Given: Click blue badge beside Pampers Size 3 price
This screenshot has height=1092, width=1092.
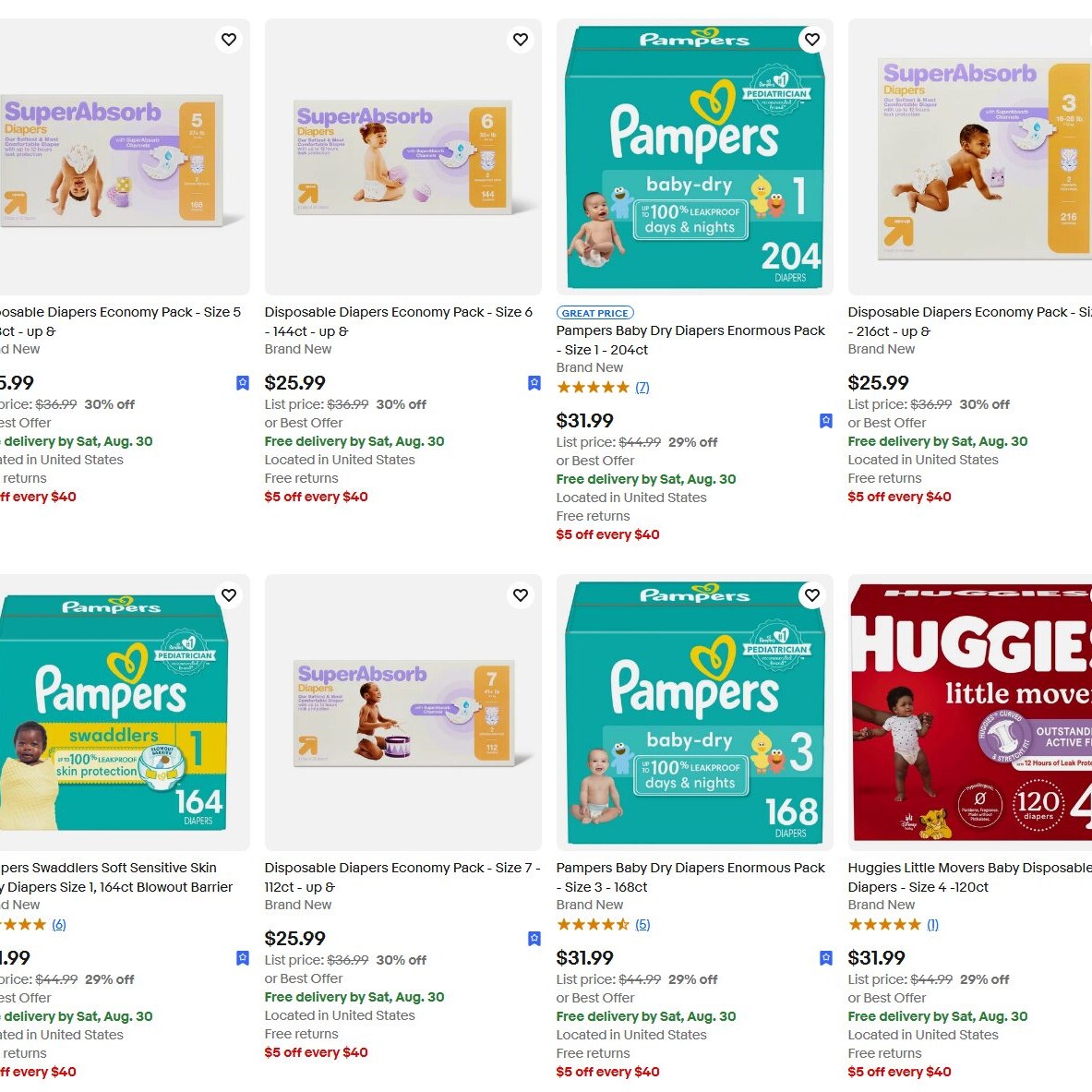Looking at the screenshot, I should tap(826, 958).
